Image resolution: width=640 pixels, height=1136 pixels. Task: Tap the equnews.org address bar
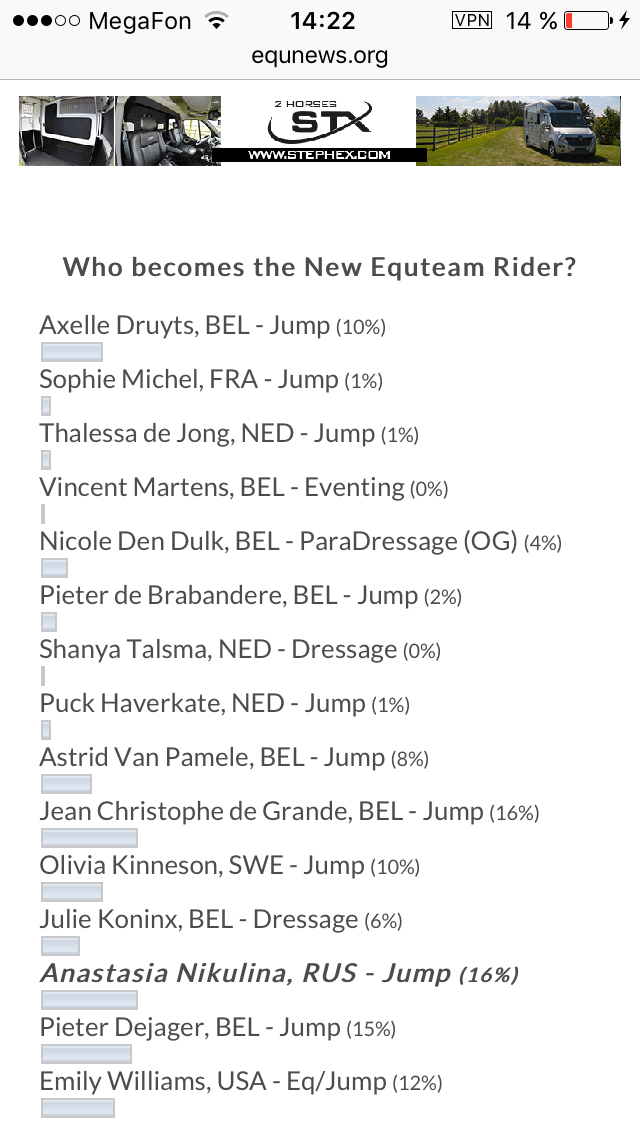pyautogui.click(x=320, y=55)
